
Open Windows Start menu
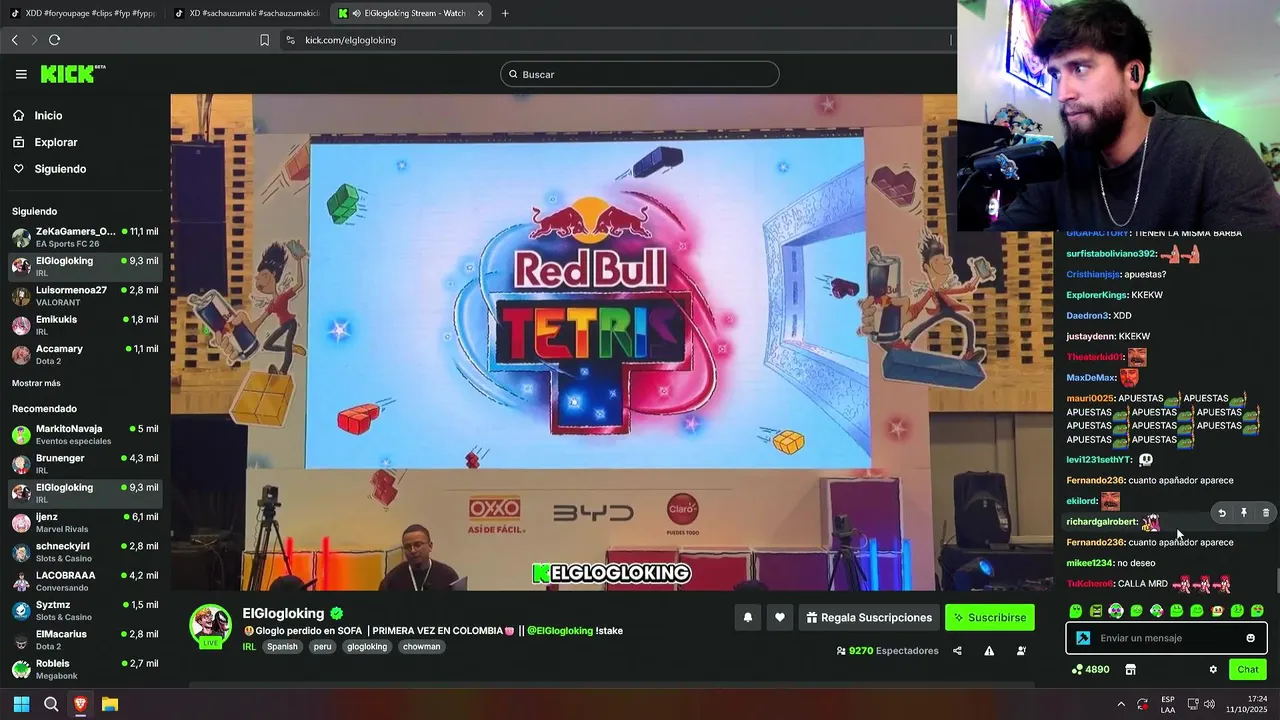click(x=21, y=704)
